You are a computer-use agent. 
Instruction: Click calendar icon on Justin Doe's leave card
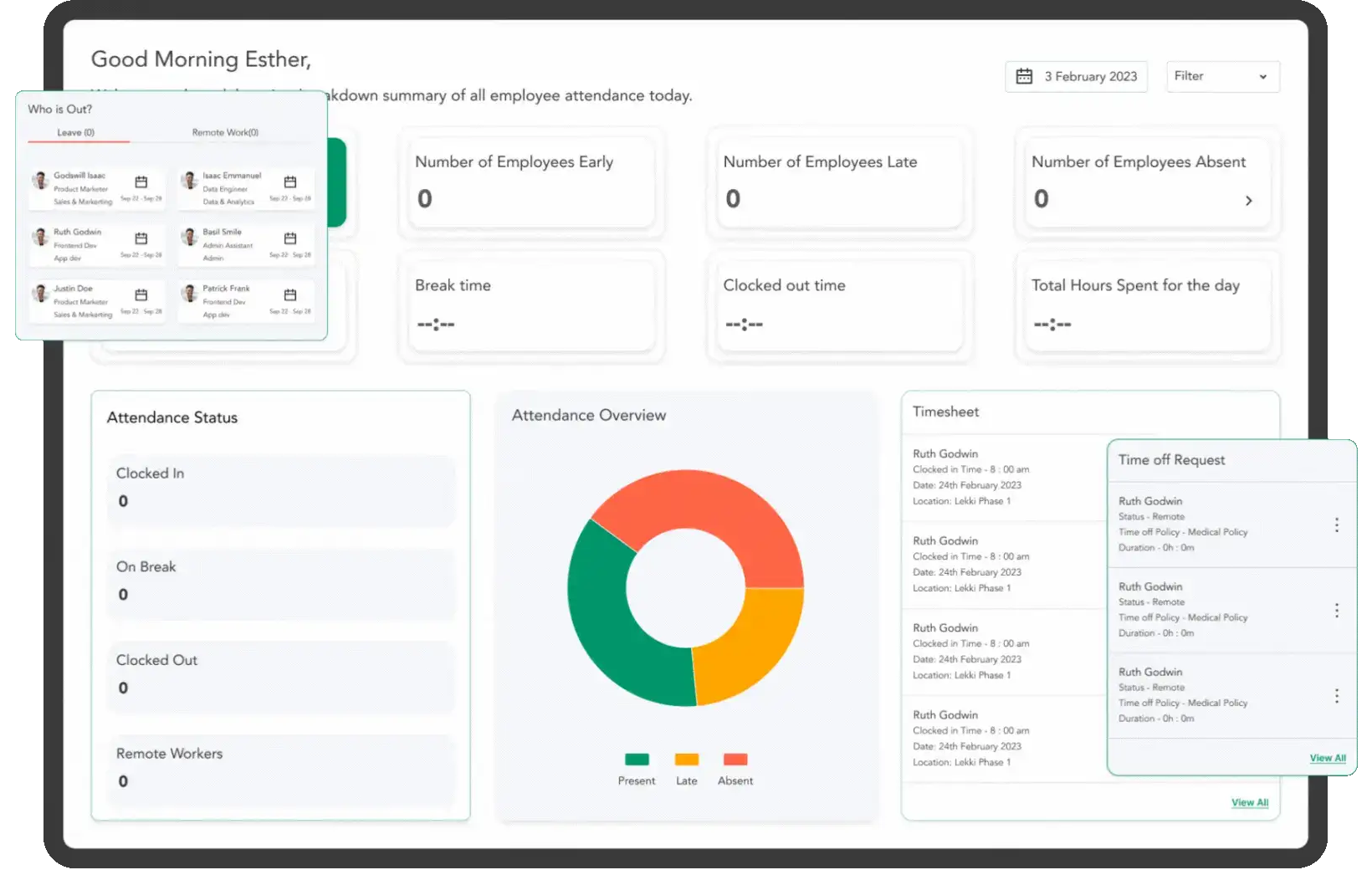pos(141,294)
